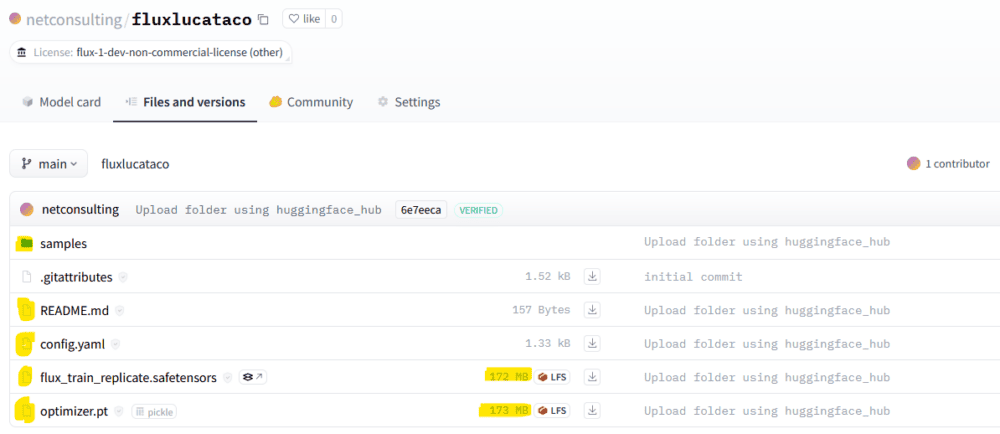The image size is (1000, 434).
Task: Click the safety shield next to .gitattributes
Action: pyautogui.click(x=123, y=277)
